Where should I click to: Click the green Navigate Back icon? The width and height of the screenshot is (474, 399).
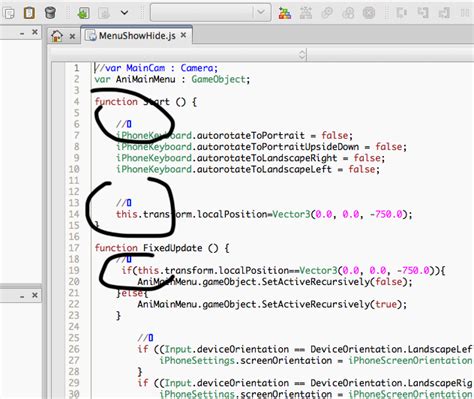point(83,13)
